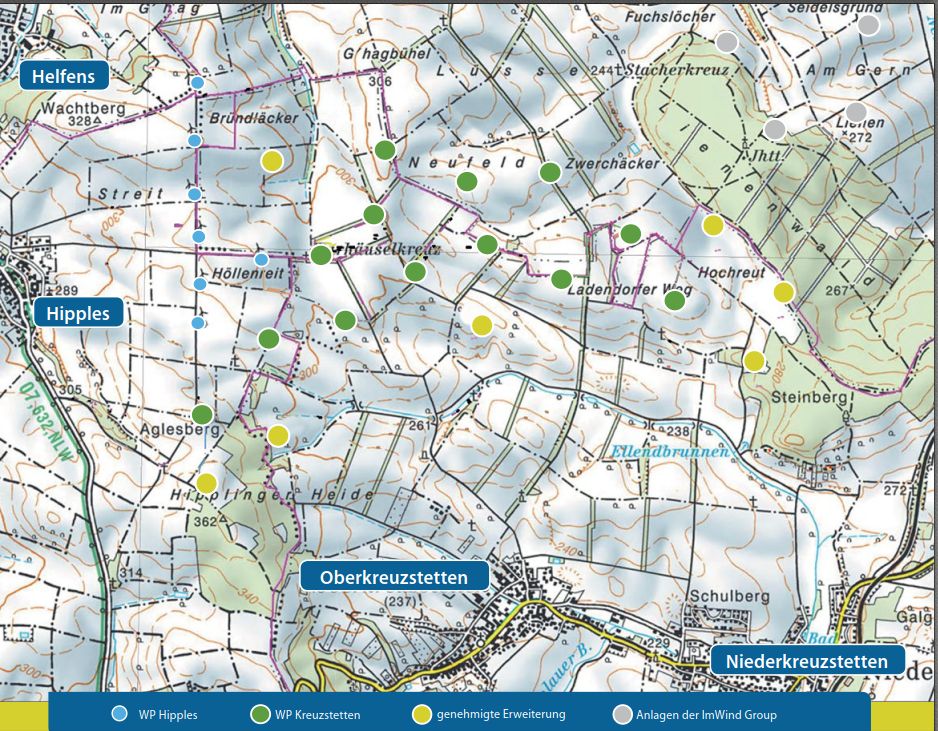Image resolution: width=938 pixels, height=731 pixels.
Task: Click the yellow marker above Steinberg
Action: (x=754, y=361)
